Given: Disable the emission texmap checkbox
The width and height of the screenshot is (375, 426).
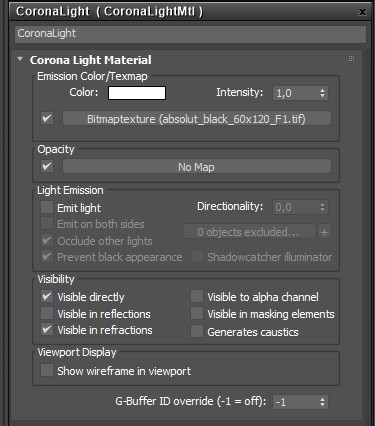Looking at the screenshot, I should (x=47, y=118).
